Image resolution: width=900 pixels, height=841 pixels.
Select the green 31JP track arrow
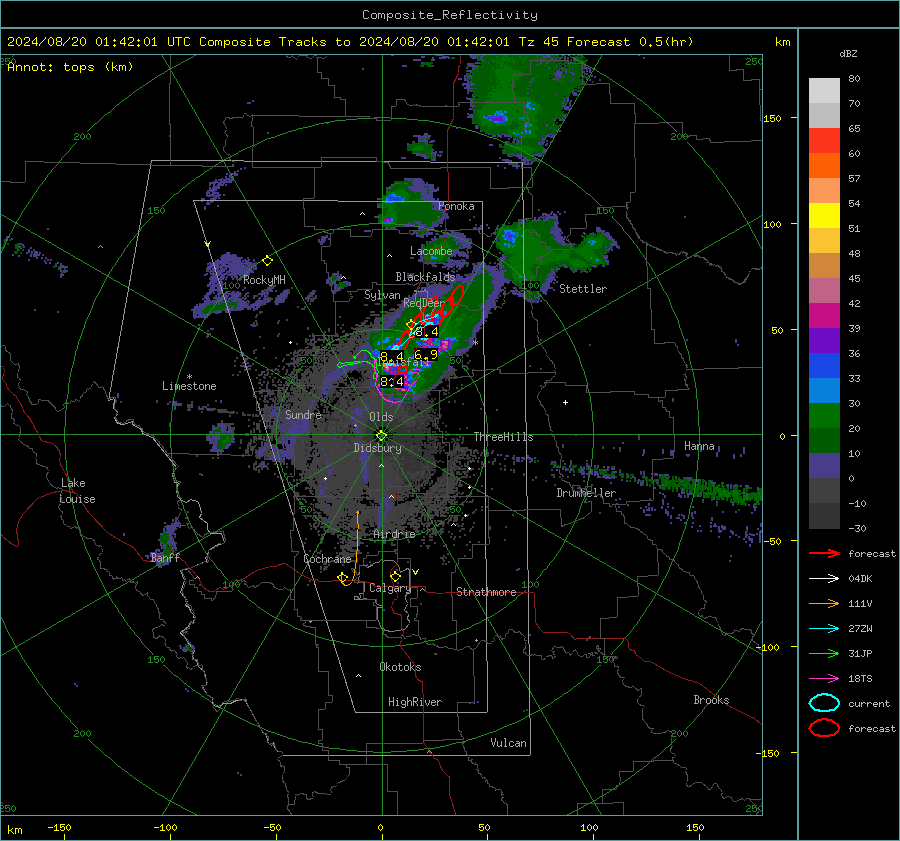pyautogui.click(x=824, y=653)
